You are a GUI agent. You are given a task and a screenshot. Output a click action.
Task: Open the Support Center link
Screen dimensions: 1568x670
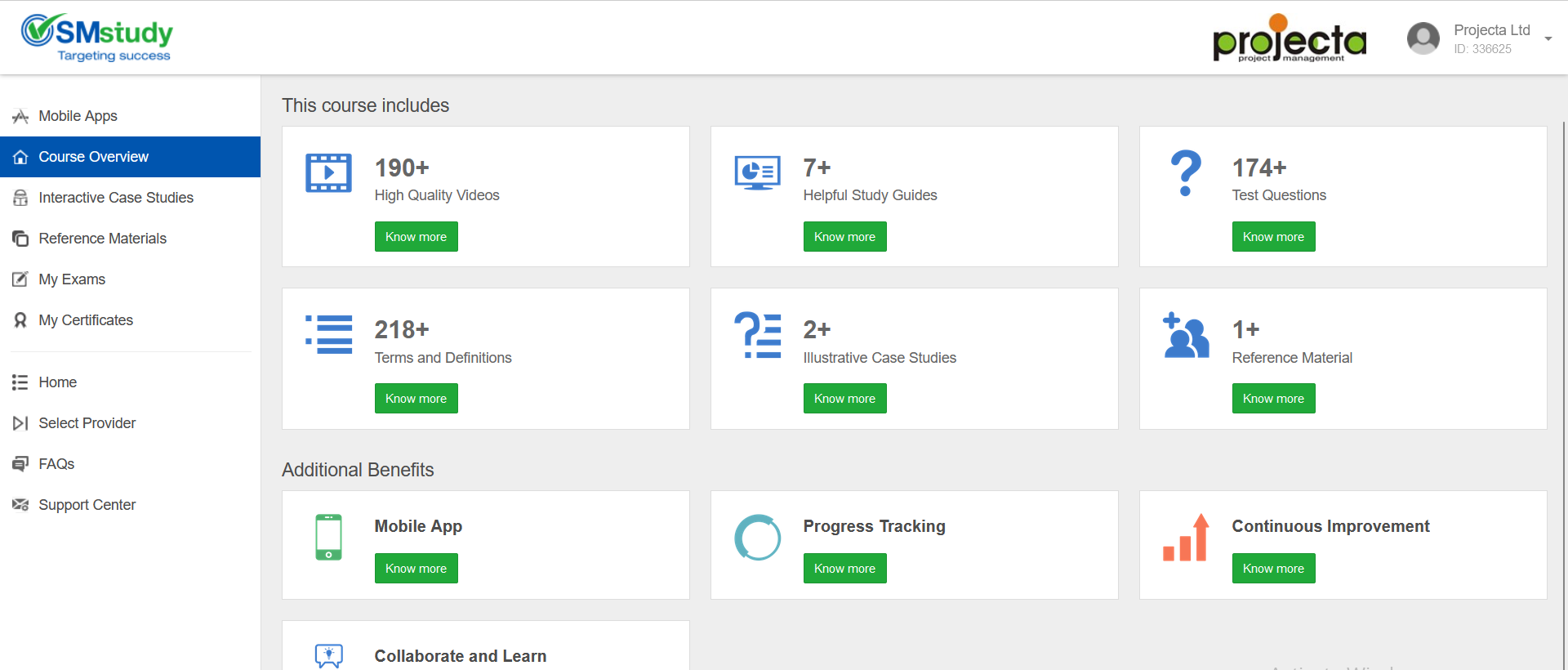[x=87, y=505]
